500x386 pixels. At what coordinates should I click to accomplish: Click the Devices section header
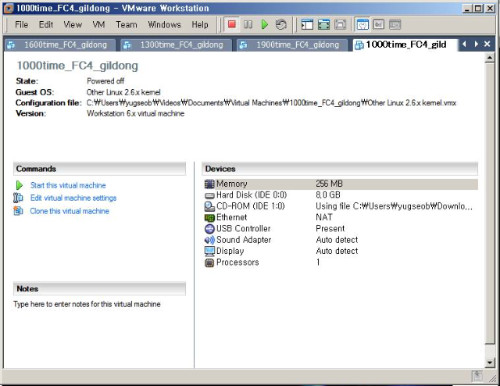click(339, 169)
